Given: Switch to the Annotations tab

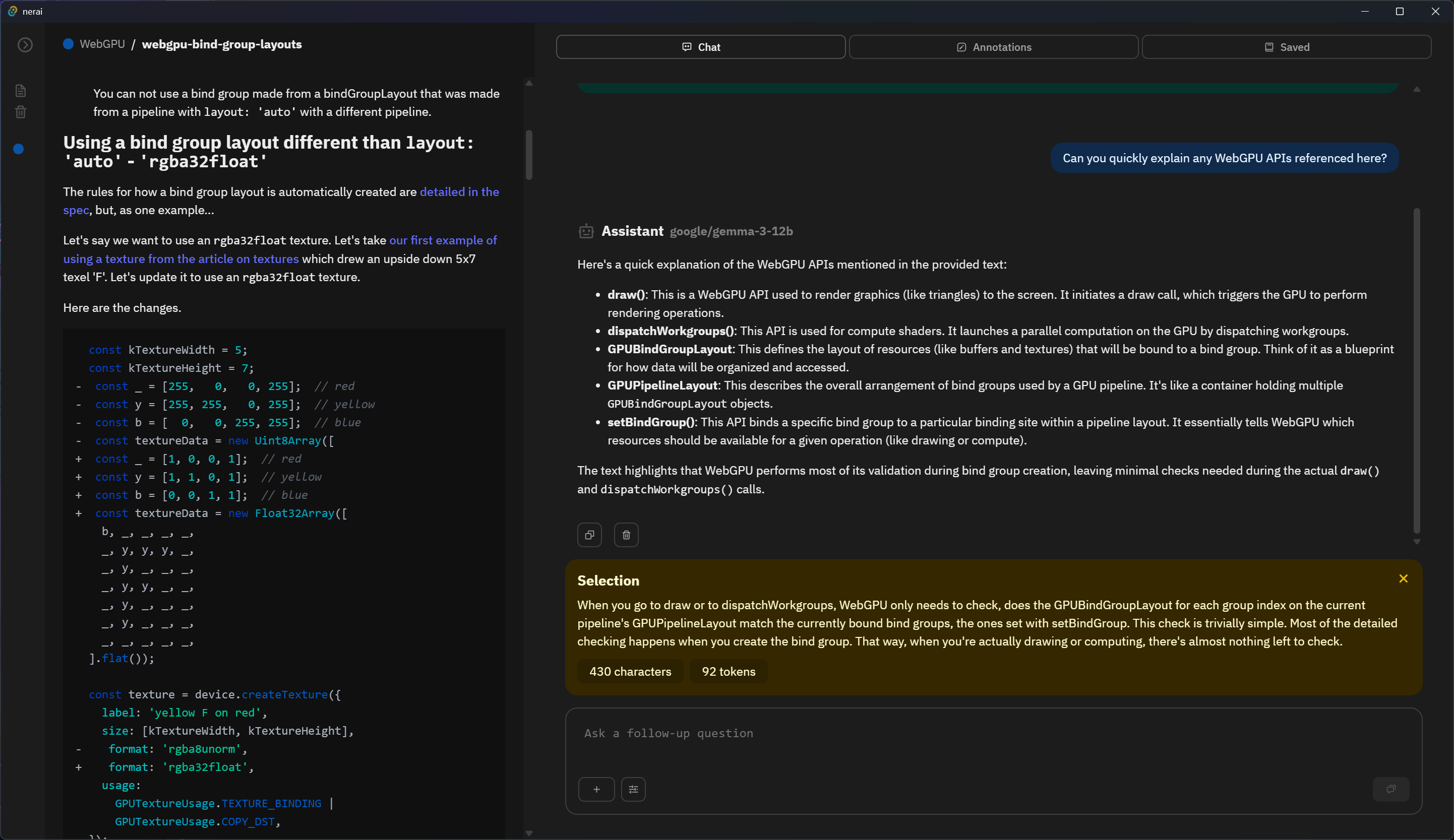Looking at the screenshot, I should click(x=993, y=47).
